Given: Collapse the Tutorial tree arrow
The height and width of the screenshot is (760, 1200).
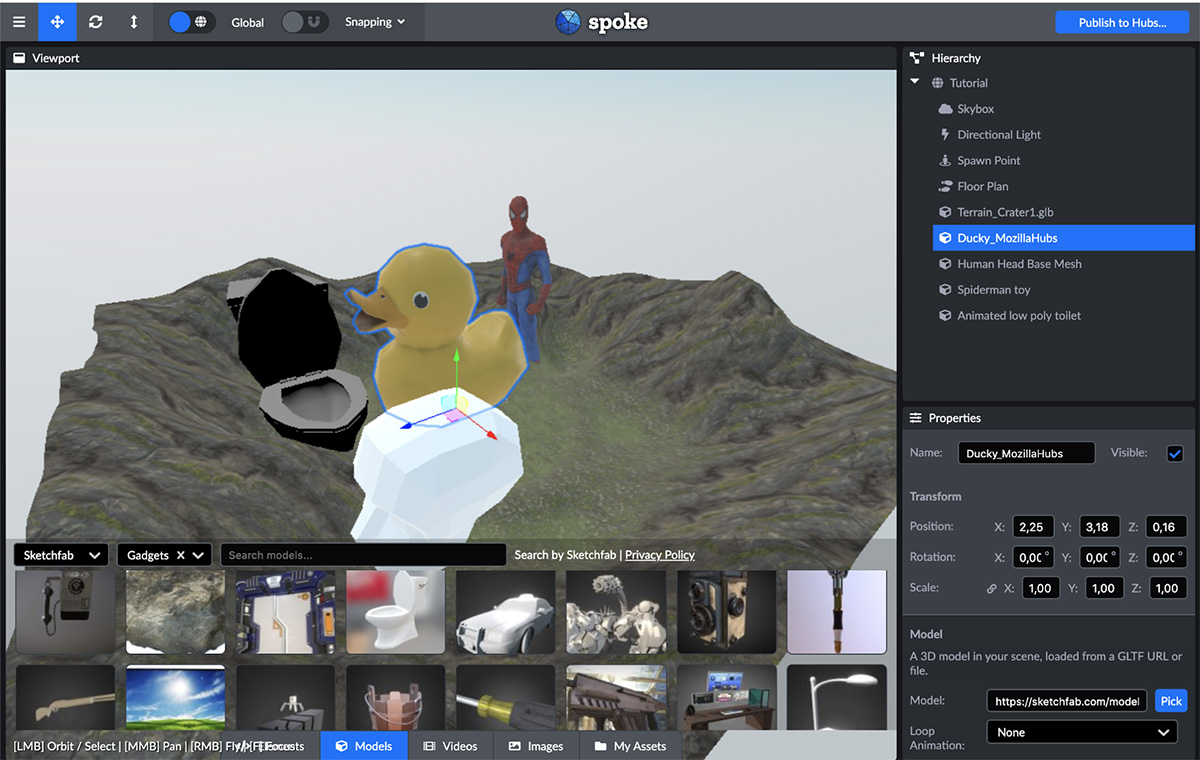Looking at the screenshot, I should 915,83.
